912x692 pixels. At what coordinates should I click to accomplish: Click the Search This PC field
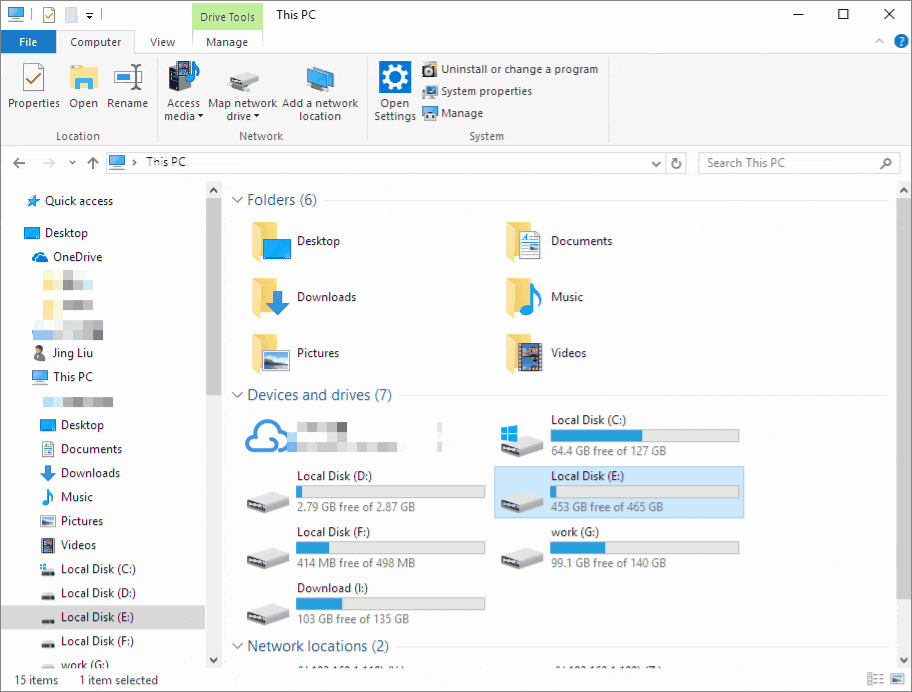pyautogui.click(x=790, y=163)
